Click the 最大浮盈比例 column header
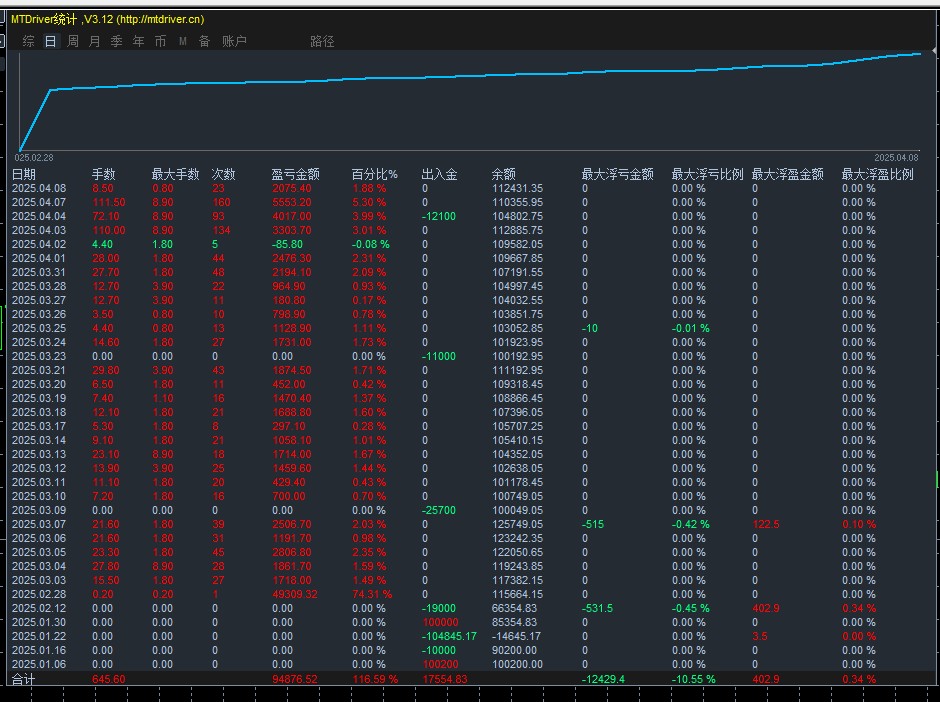This screenshot has width=940, height=702. pyautogui.click(x=878, y=174)
